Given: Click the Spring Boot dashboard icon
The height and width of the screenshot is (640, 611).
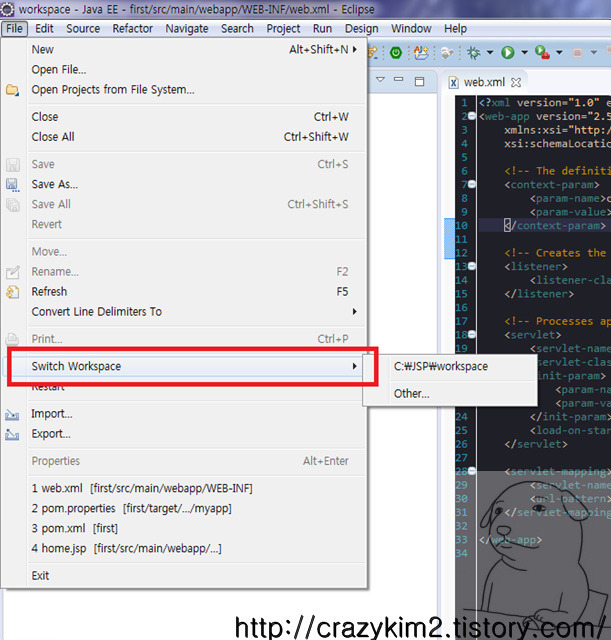Looking at the screenshot, I should [x=395, y=53].
